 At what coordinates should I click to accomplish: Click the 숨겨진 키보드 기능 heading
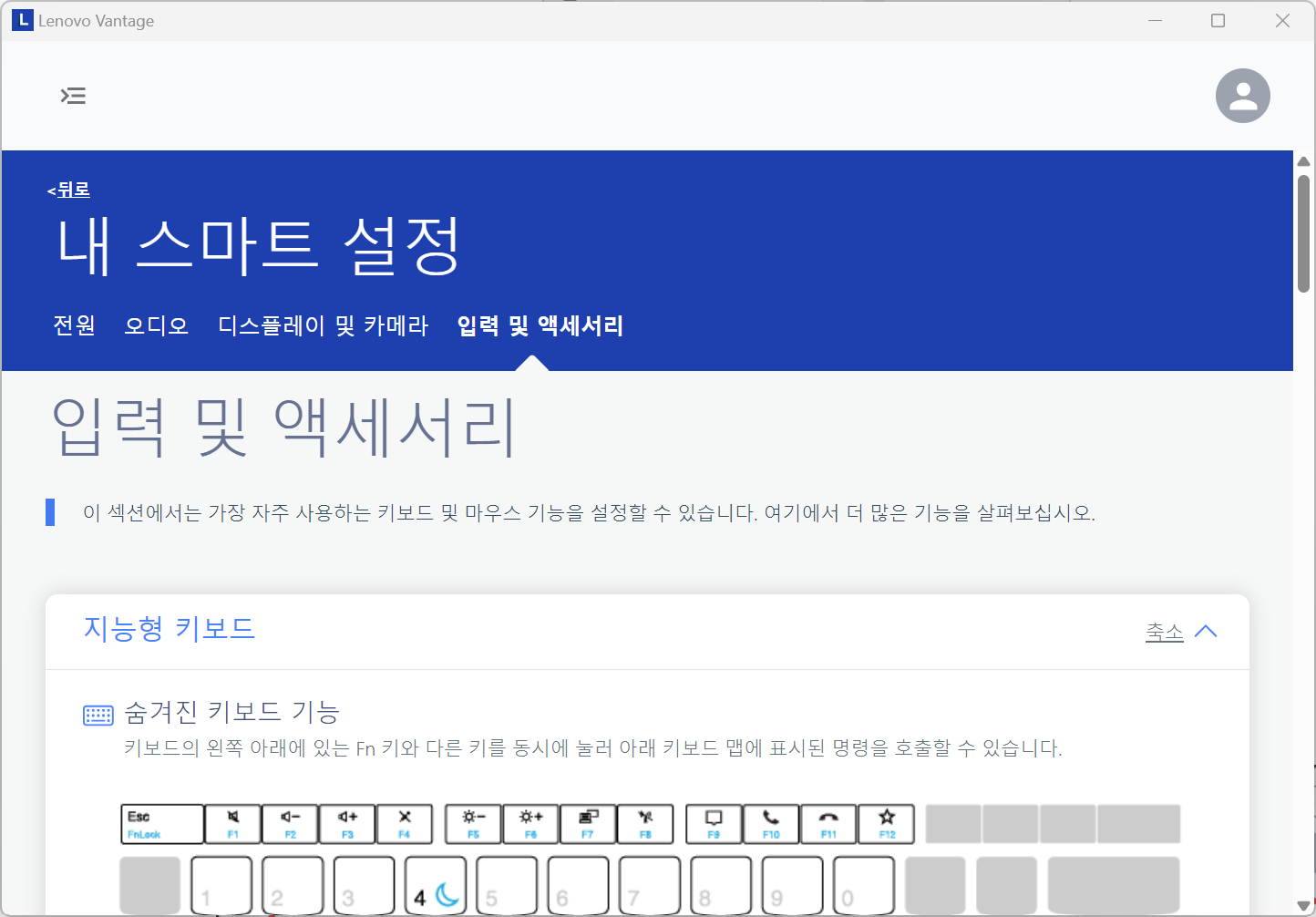(231, 711)
